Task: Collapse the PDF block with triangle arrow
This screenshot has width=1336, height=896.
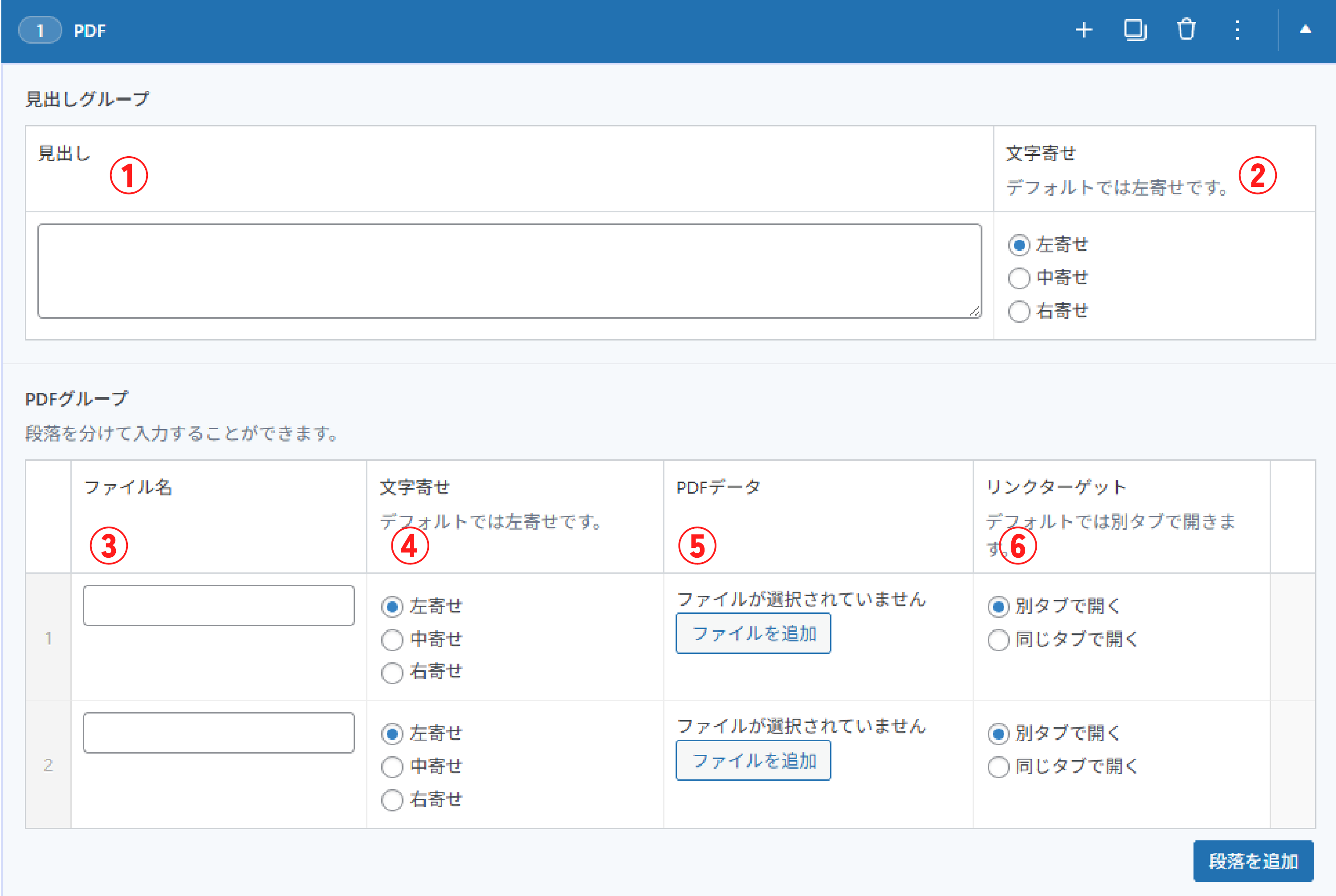Action: point(1305,30)
